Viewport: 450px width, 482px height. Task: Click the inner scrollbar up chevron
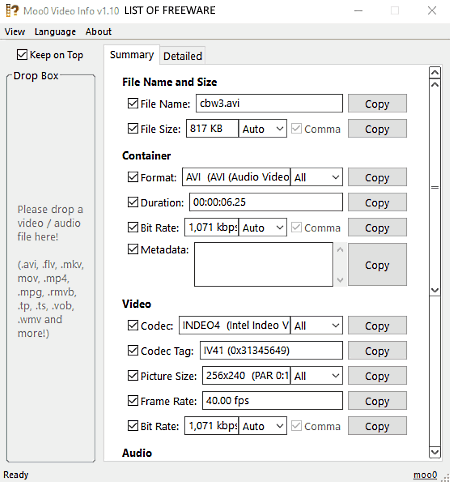pos(435,85)
